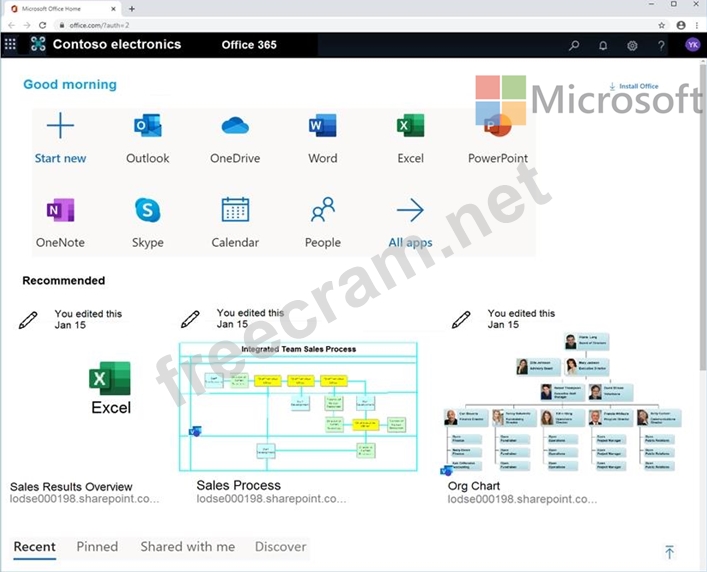This screenshot has height=572, width=707.
Task: Switch to the Discover tab
Action: [280, 547]
